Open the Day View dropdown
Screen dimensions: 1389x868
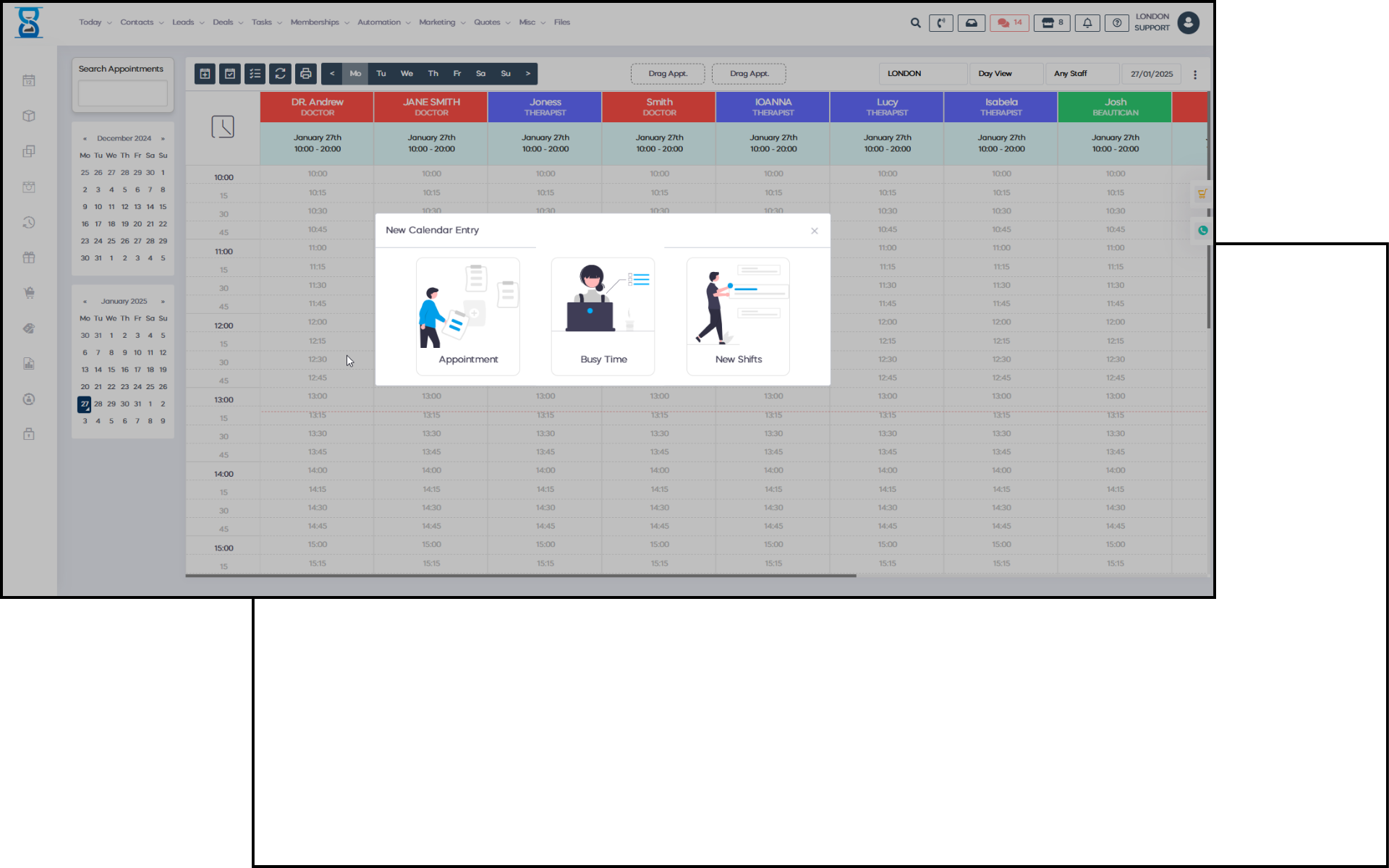1006,74
